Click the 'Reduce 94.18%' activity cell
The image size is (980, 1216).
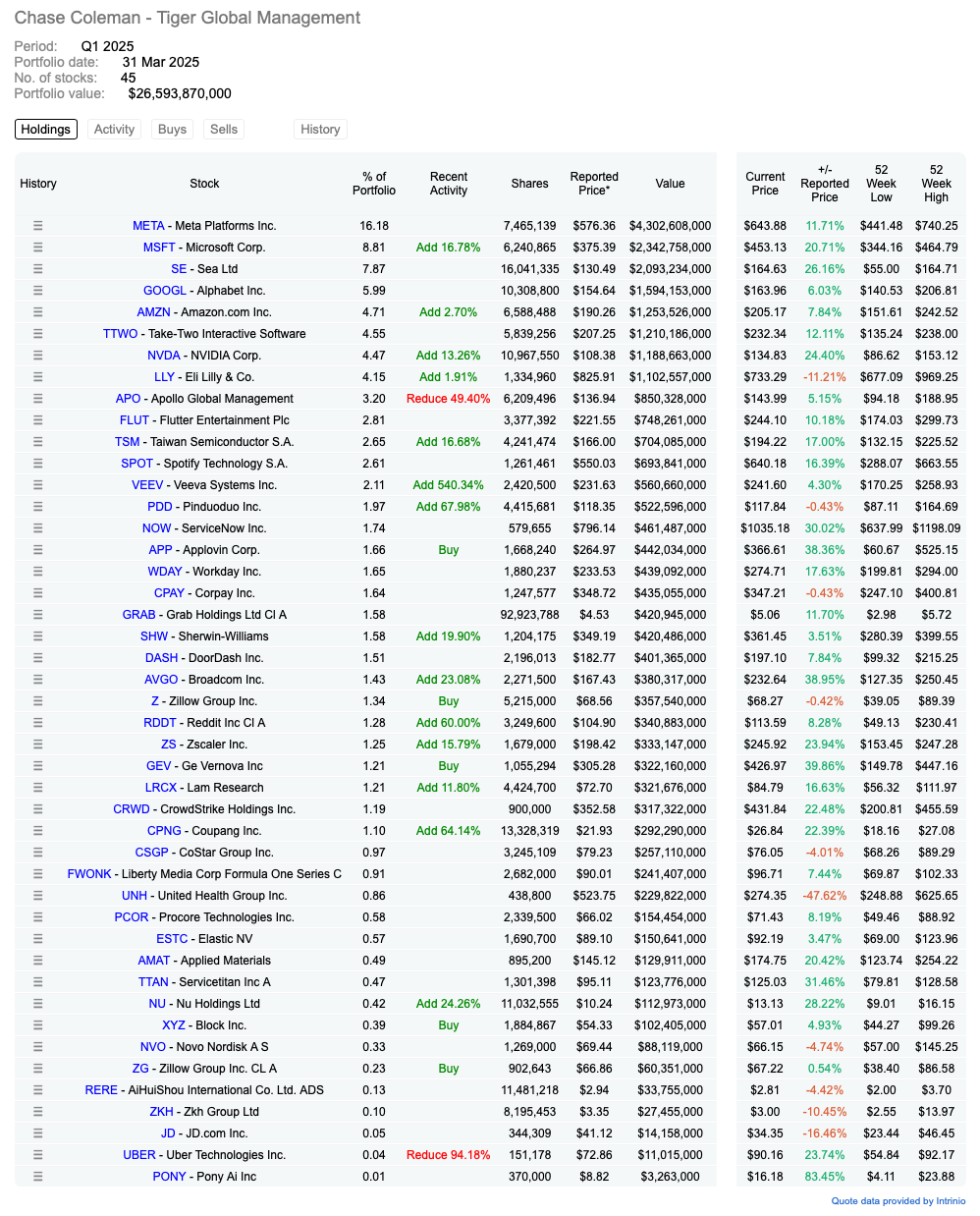click(x=449, y=1155)
